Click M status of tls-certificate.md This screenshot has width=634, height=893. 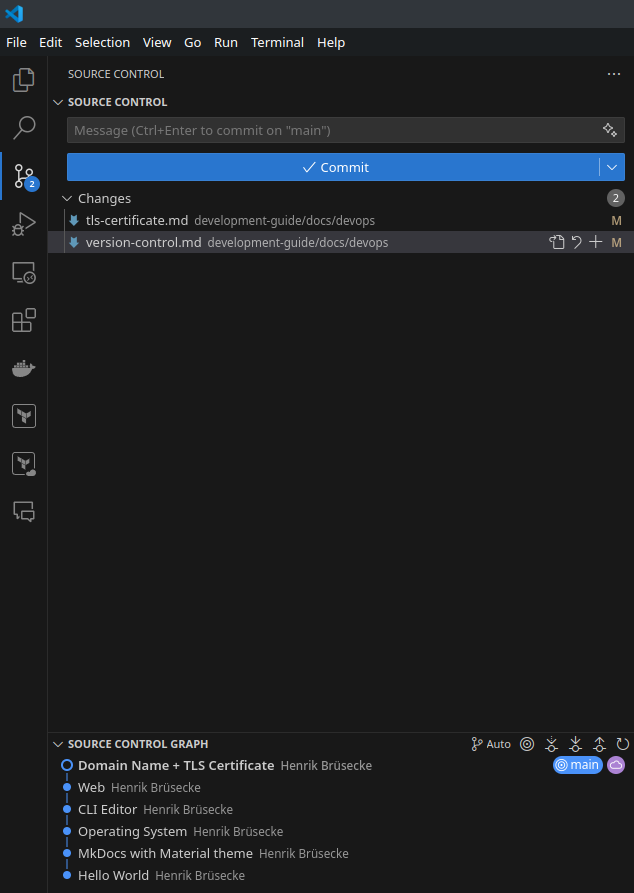(616, 220)
